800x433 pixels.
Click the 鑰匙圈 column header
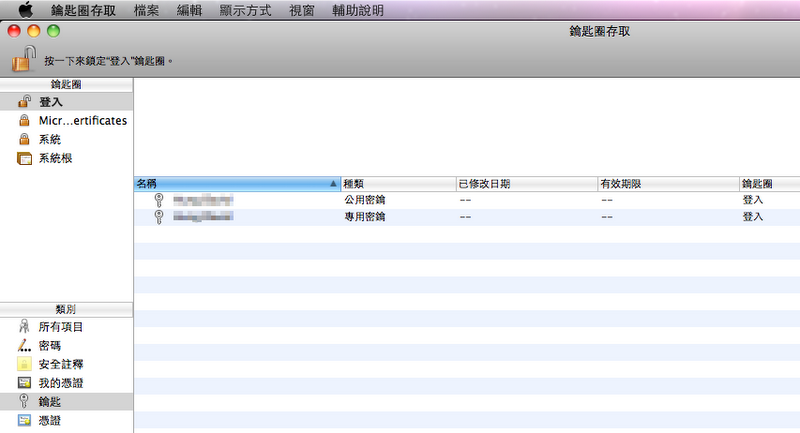(x=767, y=184)
